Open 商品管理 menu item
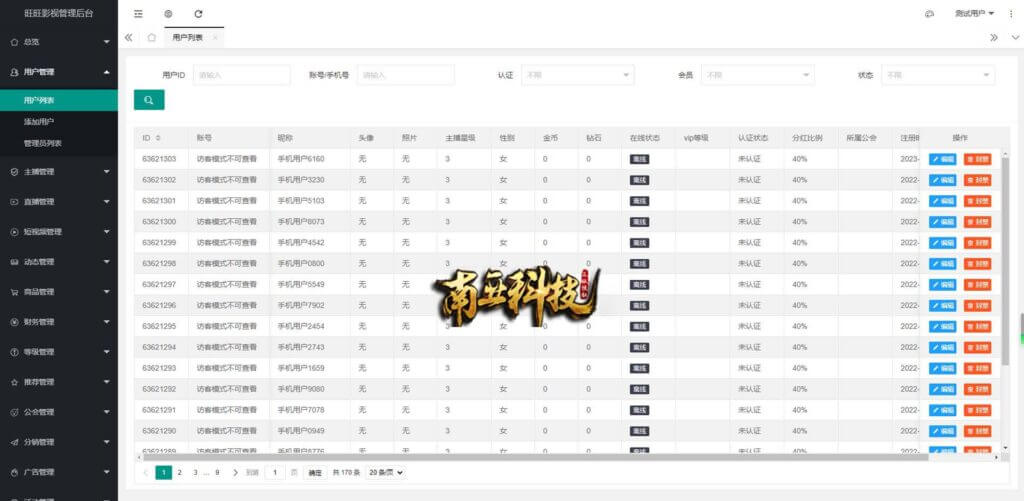The width and height of the screenshot is (1024, 501). point(59,292)
